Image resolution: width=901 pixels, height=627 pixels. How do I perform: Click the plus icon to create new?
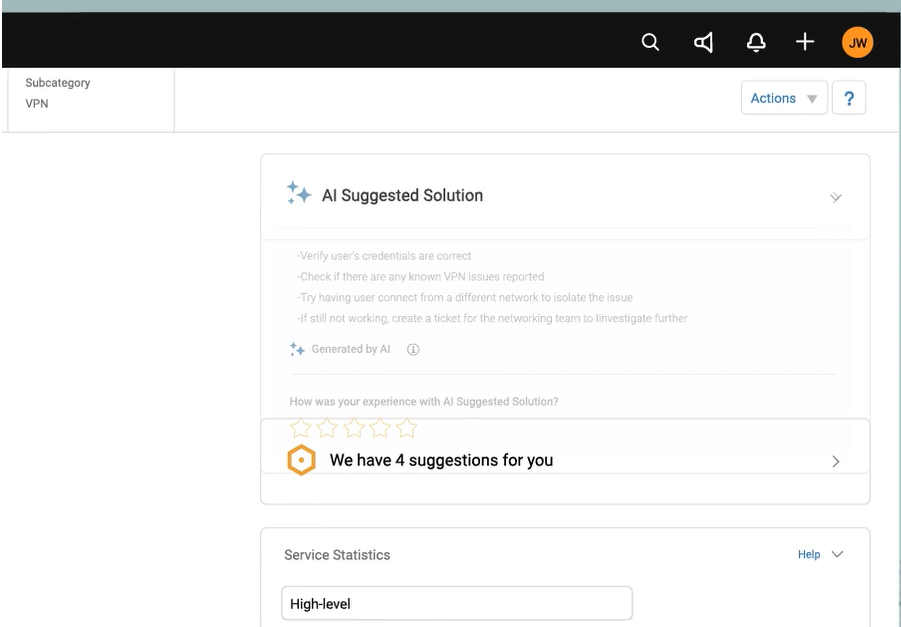coord(805,42)
